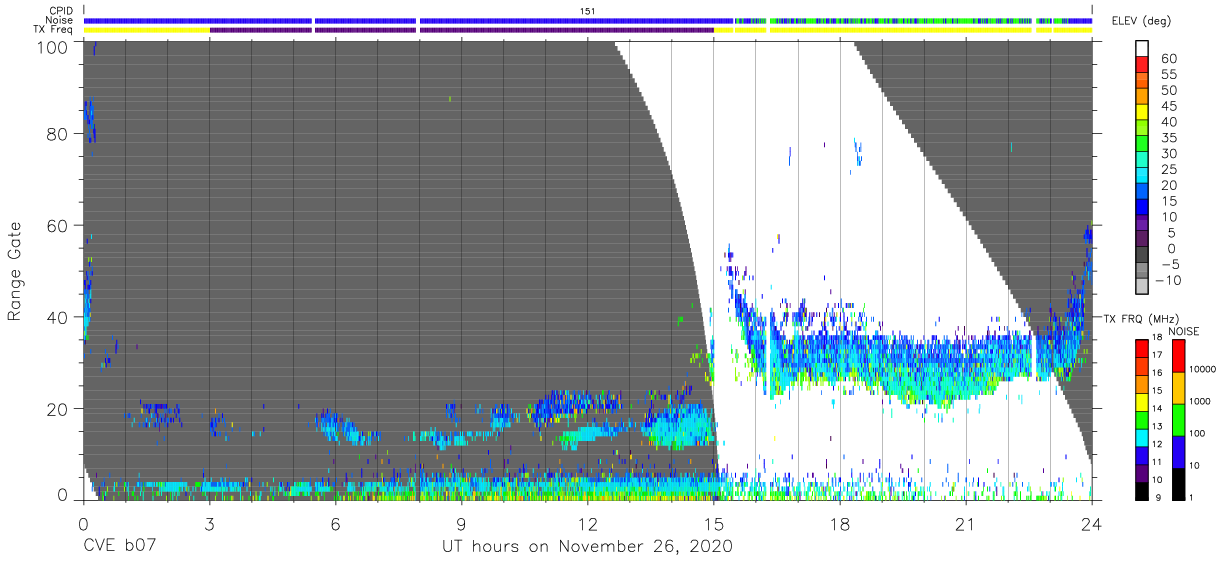Pick the black bottom swatch in TX FRQ bar

click(1141, 489)
